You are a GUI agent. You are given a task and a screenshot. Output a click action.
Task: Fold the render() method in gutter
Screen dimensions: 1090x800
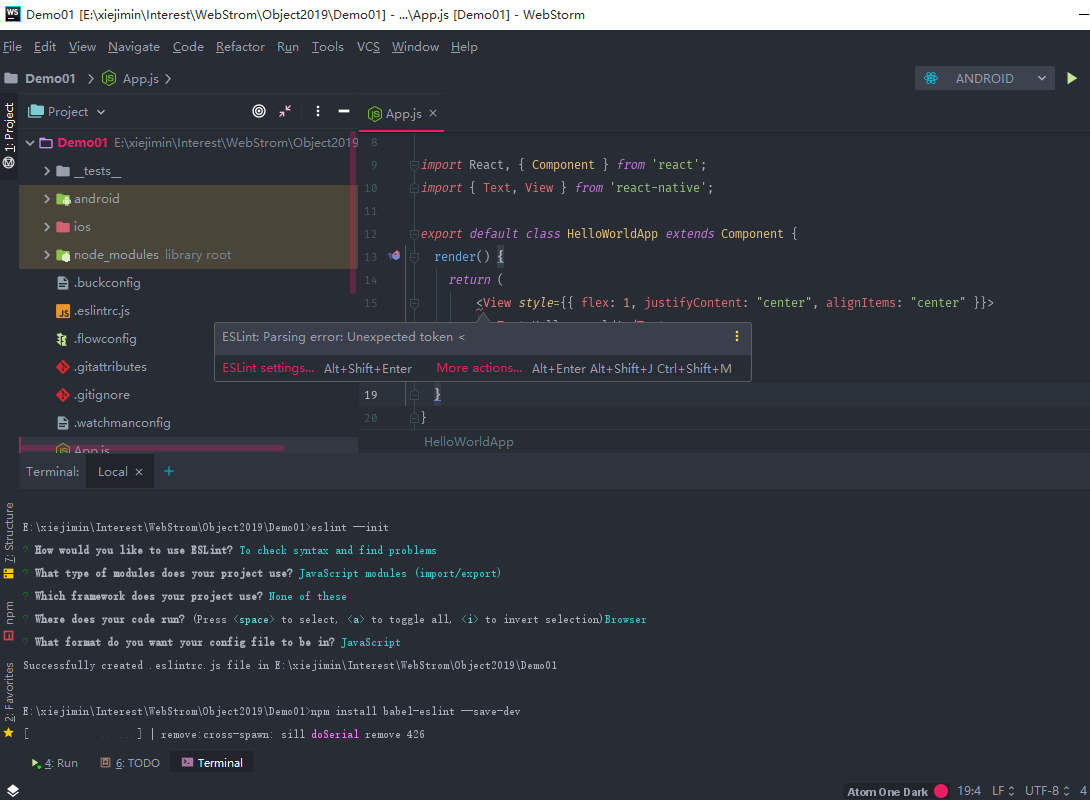pyautogui.click(x=414, y=257)
